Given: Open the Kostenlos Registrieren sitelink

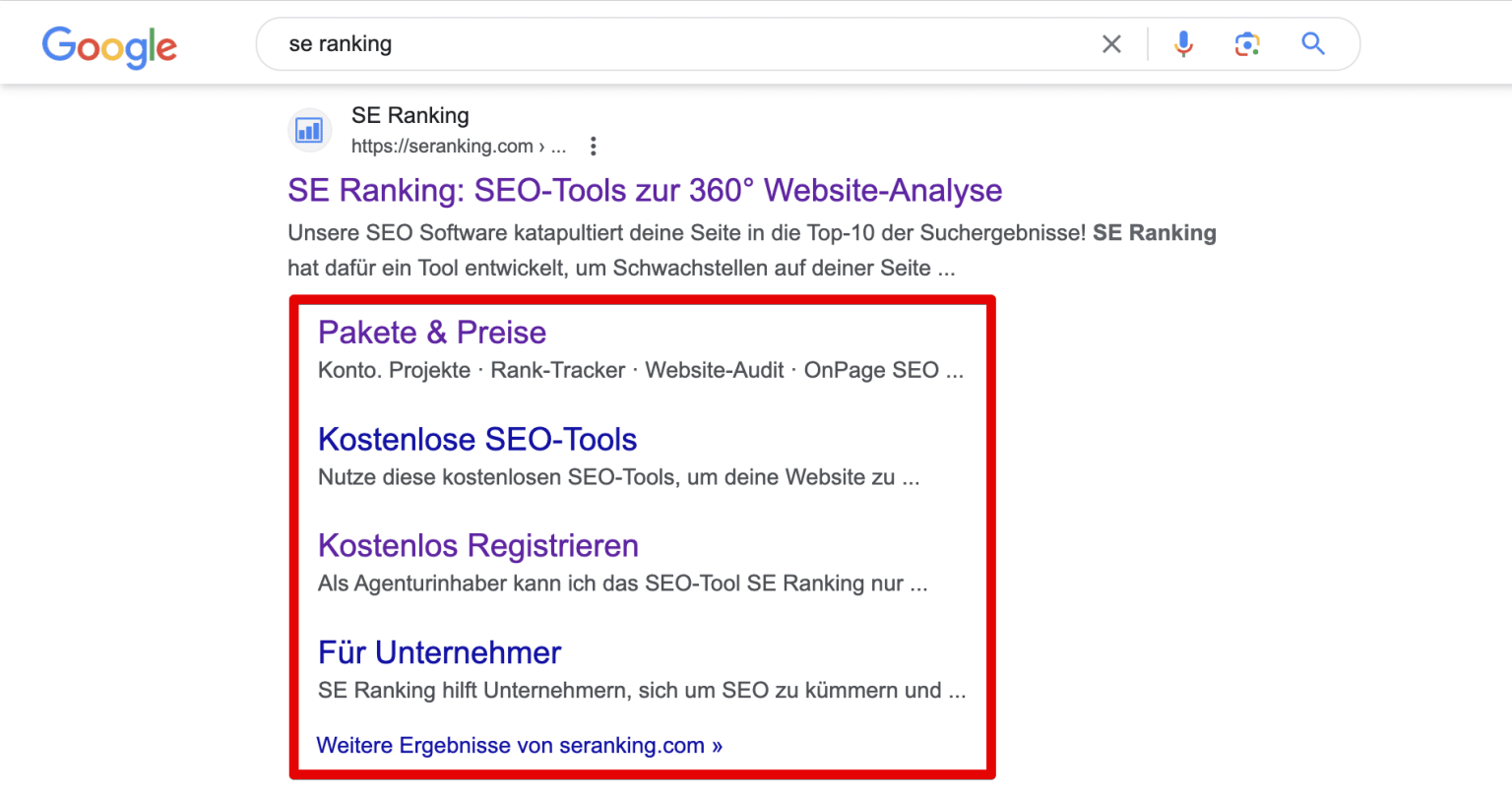Looking at the screenshot, I should 477,546.
